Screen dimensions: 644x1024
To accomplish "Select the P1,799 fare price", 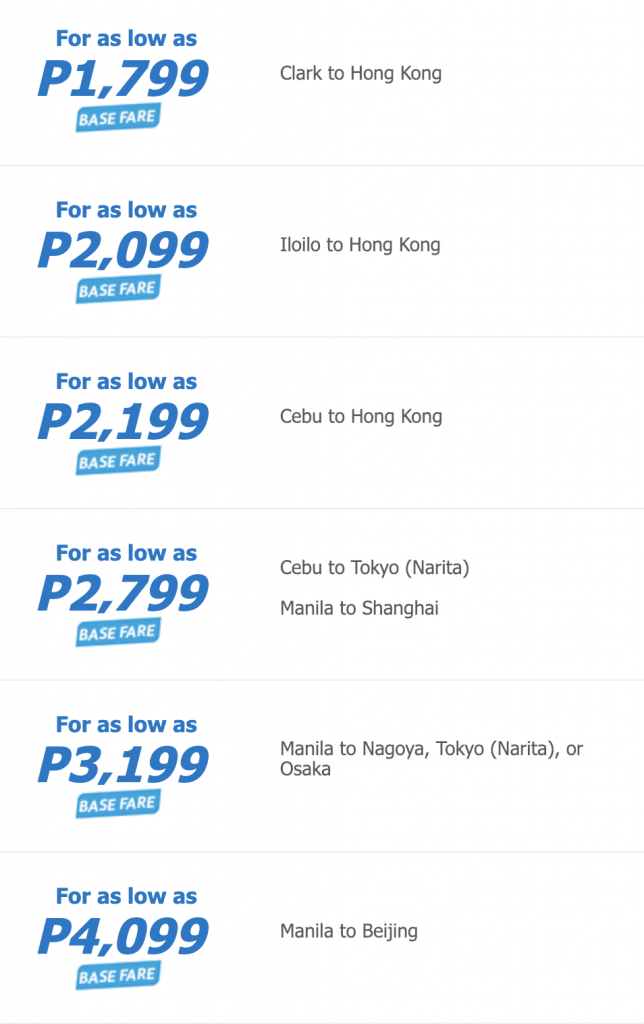I will tap(123, 80).
